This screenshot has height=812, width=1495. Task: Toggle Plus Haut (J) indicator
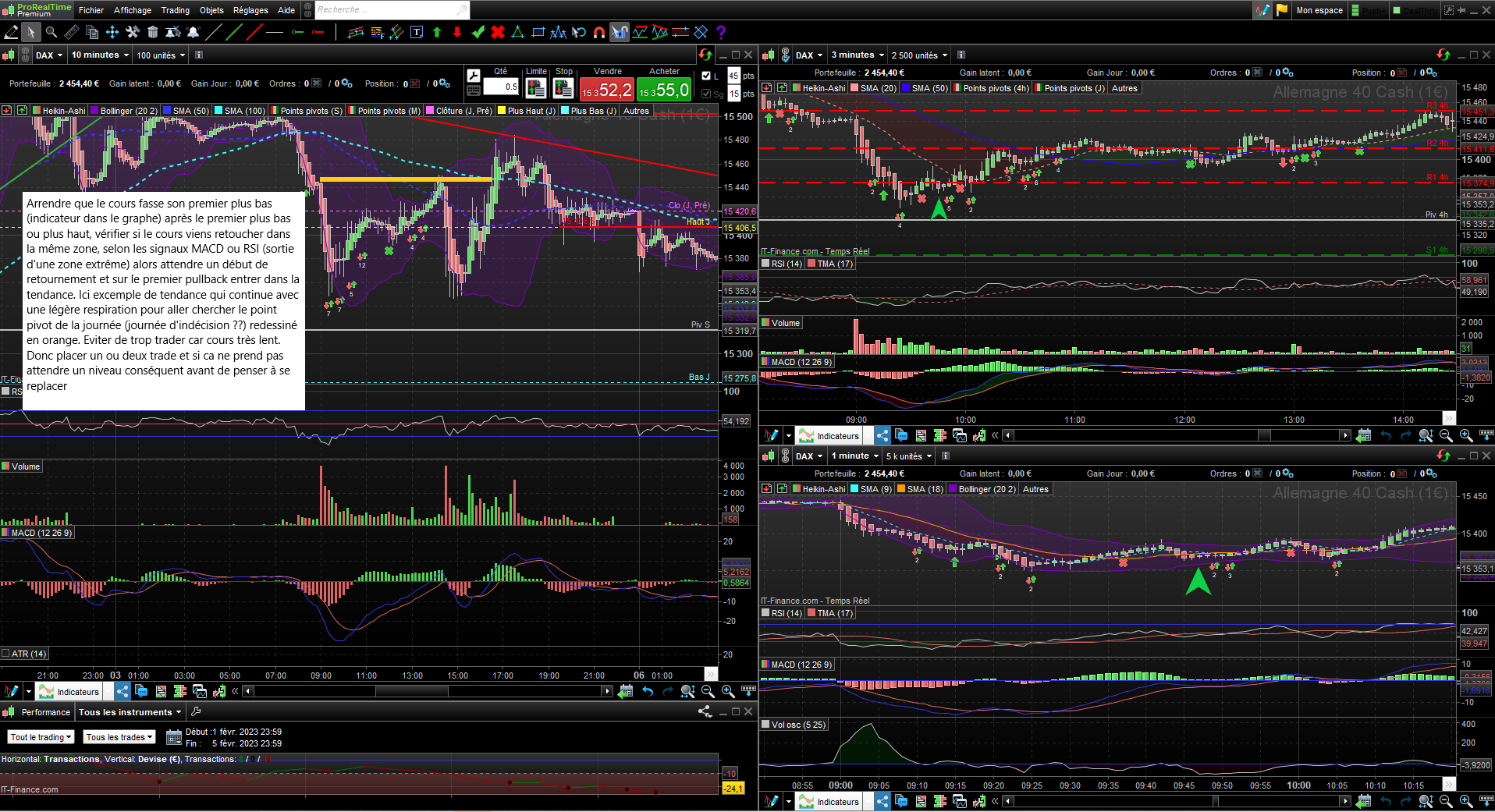coord(527,111)
